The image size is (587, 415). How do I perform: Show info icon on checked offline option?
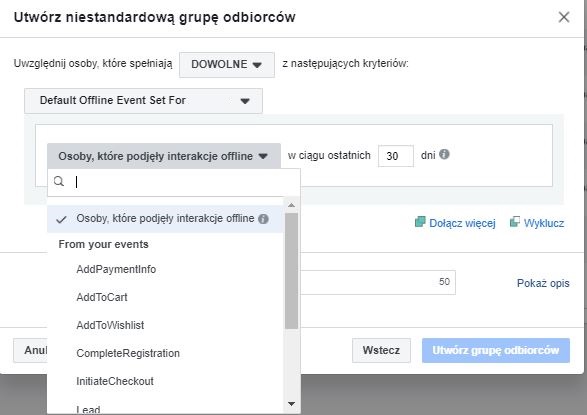[264, 219]
